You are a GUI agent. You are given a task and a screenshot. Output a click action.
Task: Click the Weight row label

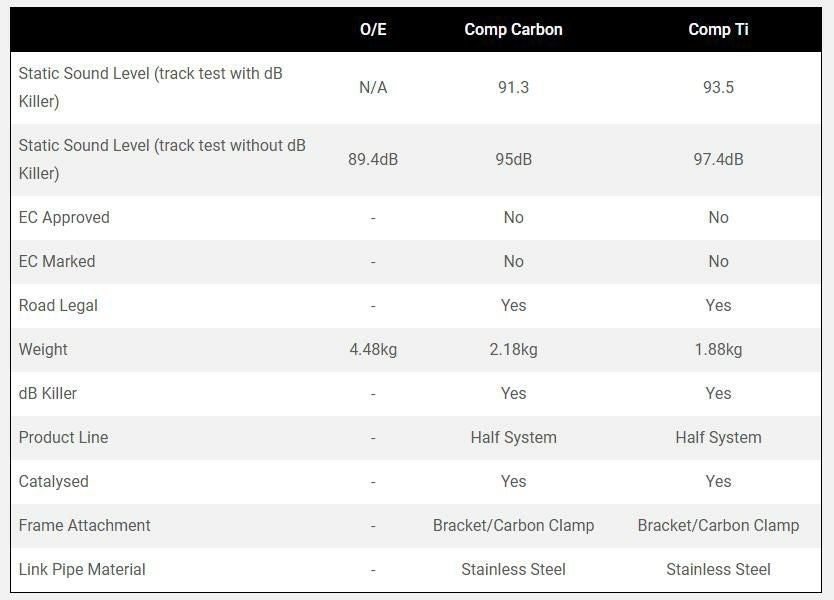tap(43, 350)
